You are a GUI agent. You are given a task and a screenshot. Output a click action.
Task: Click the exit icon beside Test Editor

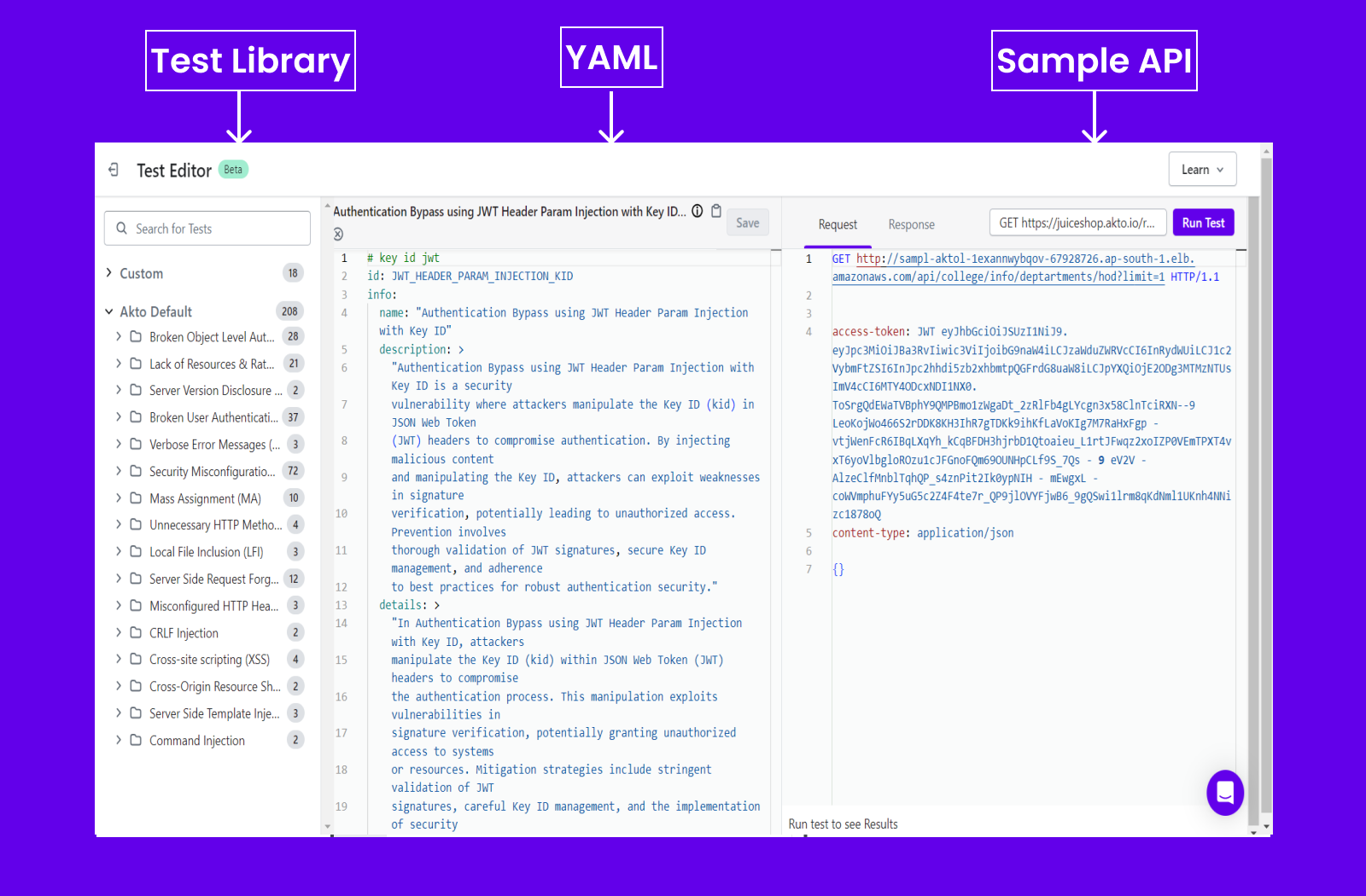(x=114, y=170)
